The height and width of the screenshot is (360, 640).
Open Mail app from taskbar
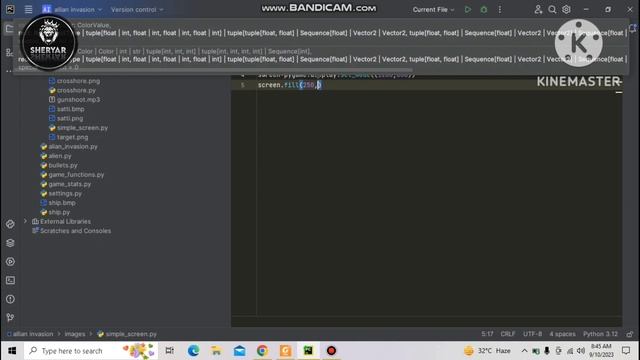[240, 351]
